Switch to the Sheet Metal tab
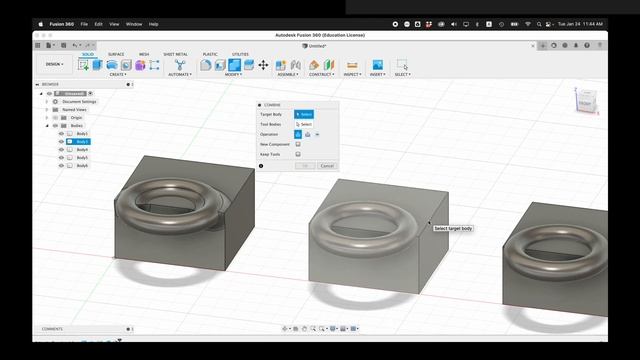640x360 pixels. [x=176, y=54]
